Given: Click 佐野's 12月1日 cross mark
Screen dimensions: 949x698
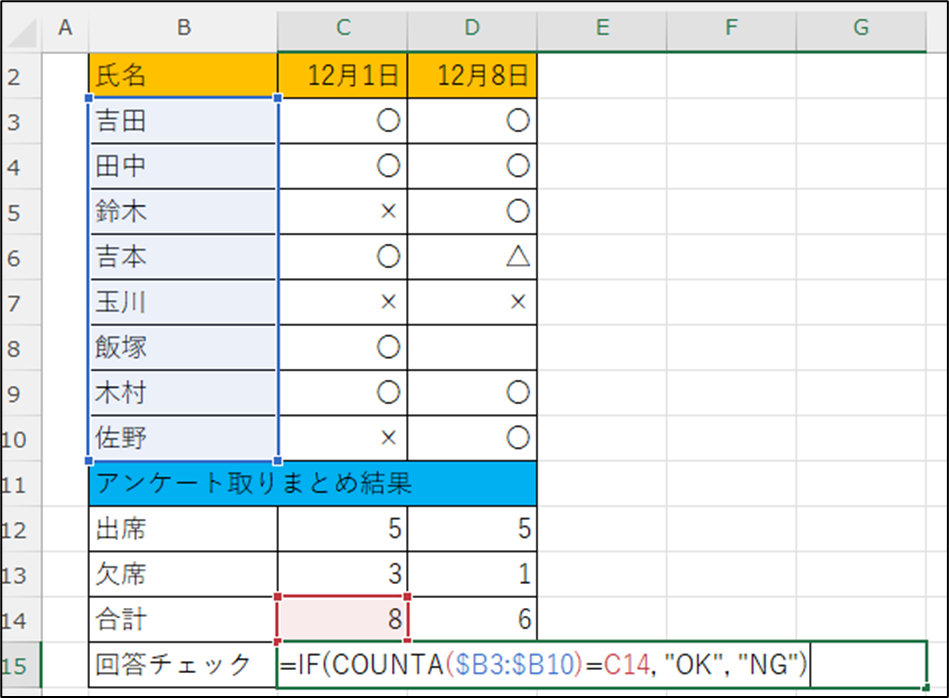Looking at the screenshot, I should pyautogui.click(x=389, y=438).
